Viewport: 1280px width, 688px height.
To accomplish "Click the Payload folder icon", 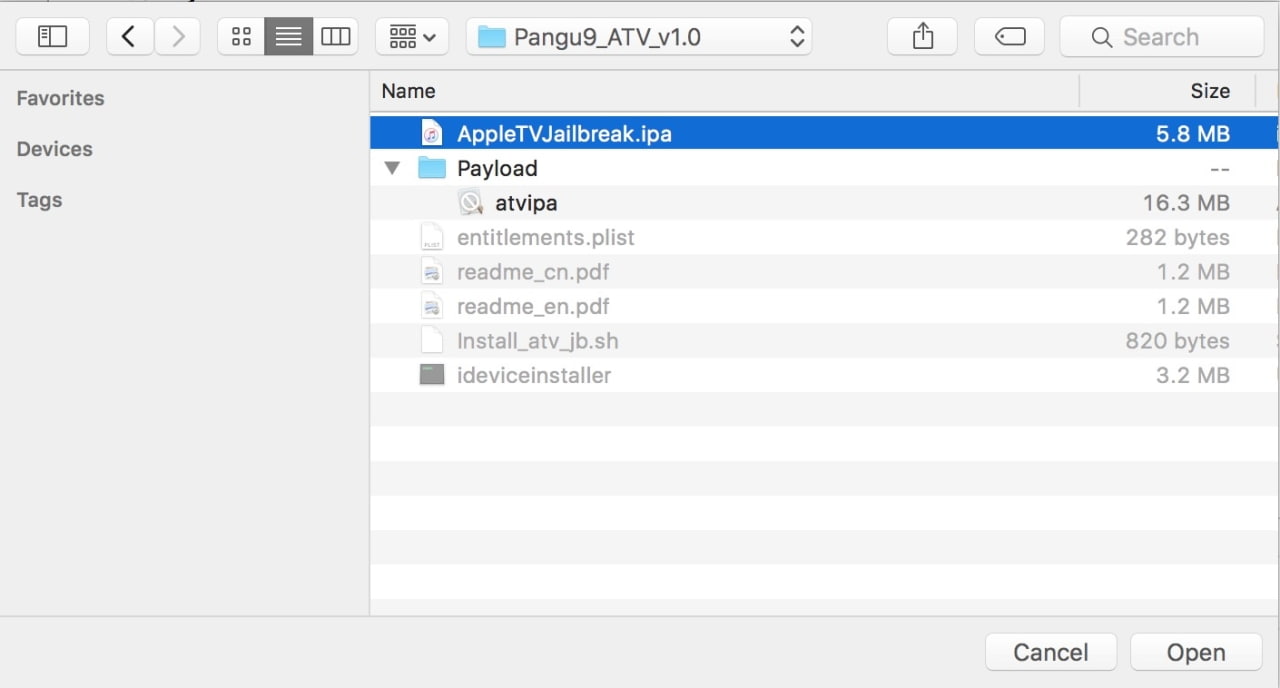I will (431, 168).
